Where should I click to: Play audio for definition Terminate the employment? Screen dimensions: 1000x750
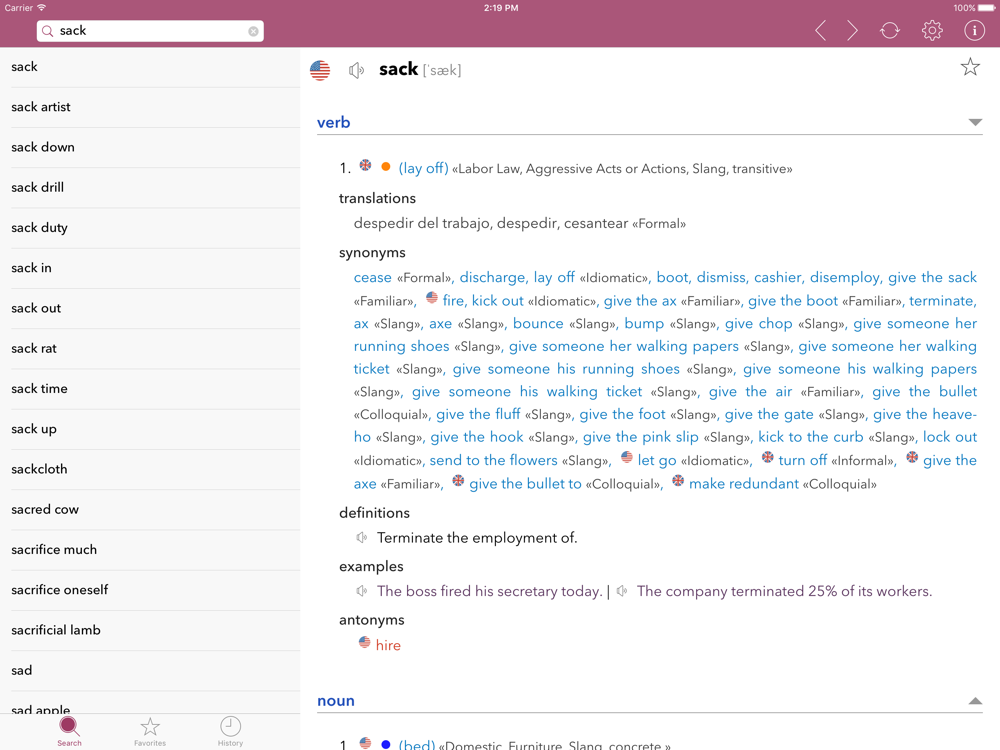point(362,538)
